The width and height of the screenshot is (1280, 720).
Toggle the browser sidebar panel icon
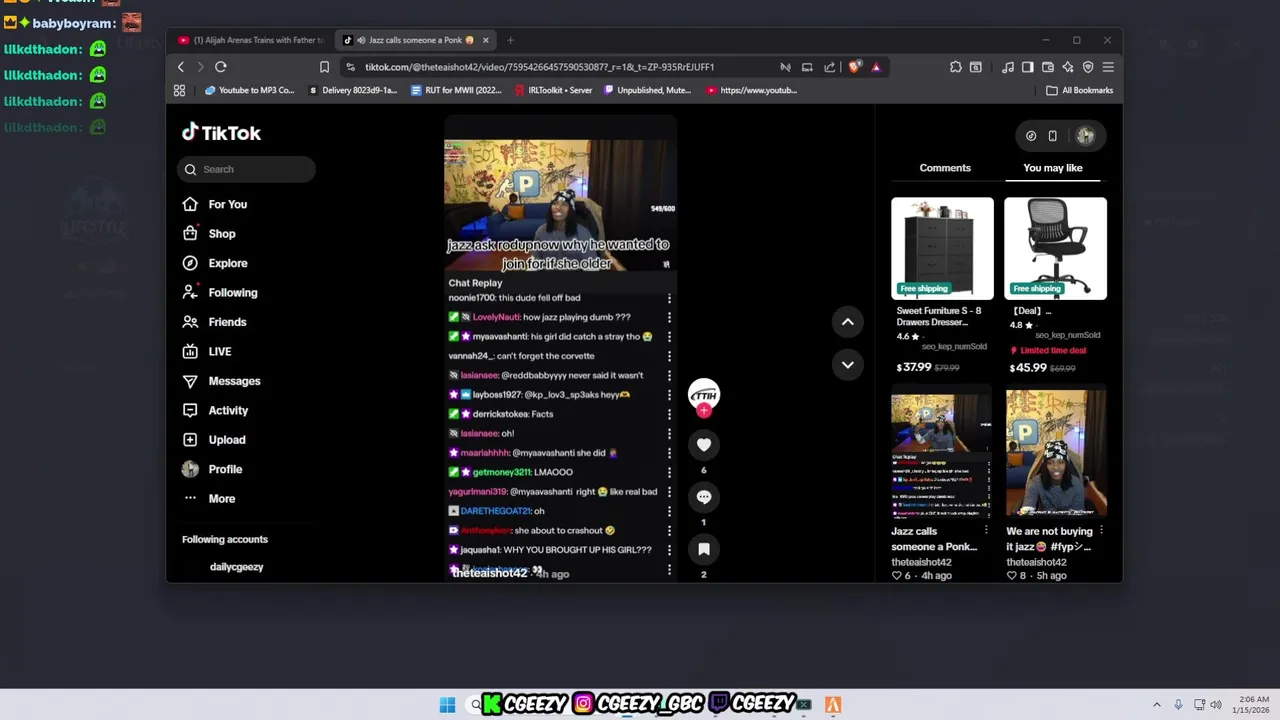click(x=1027, y=67)
